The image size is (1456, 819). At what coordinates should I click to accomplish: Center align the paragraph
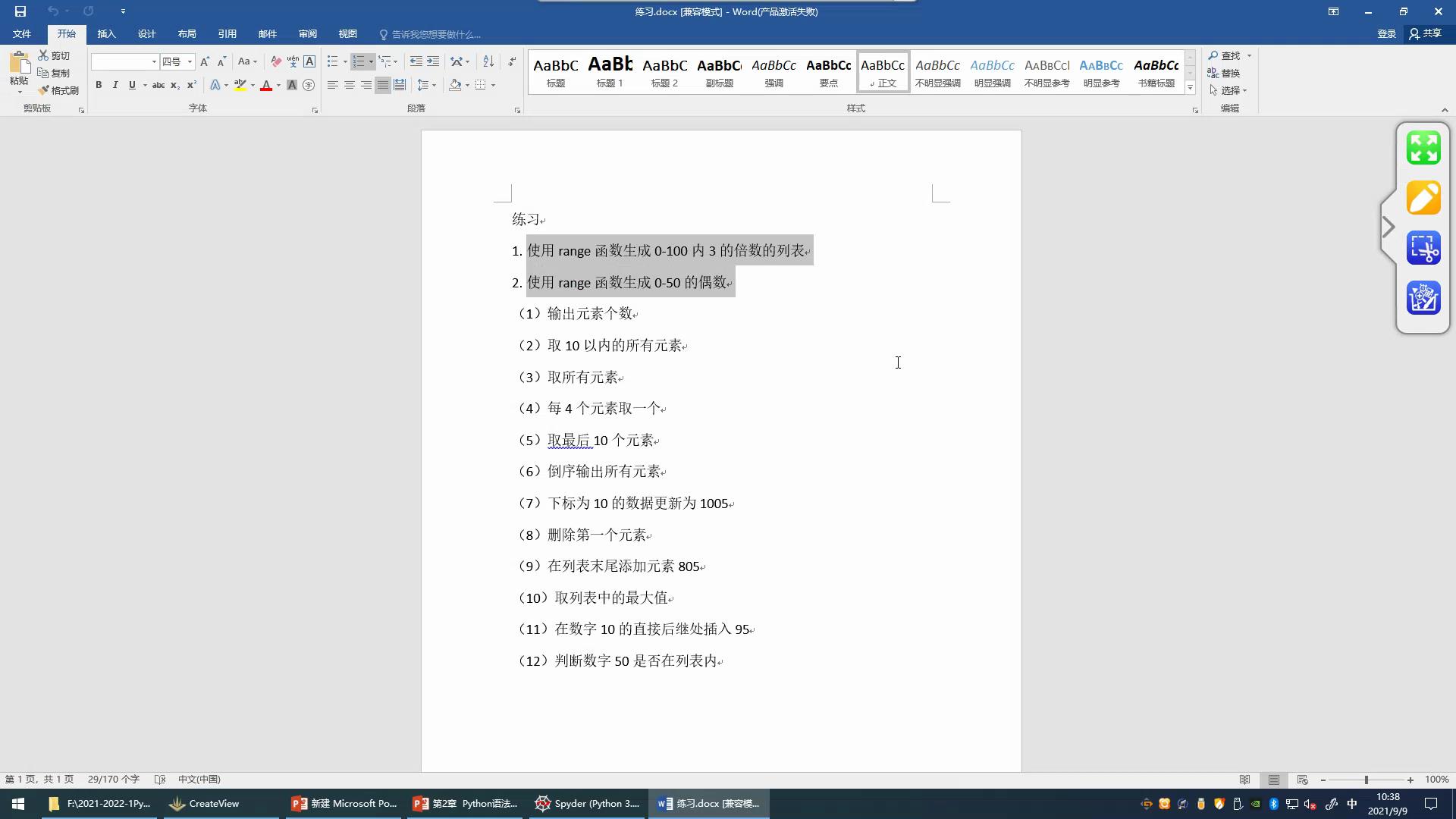pos(350,85)
